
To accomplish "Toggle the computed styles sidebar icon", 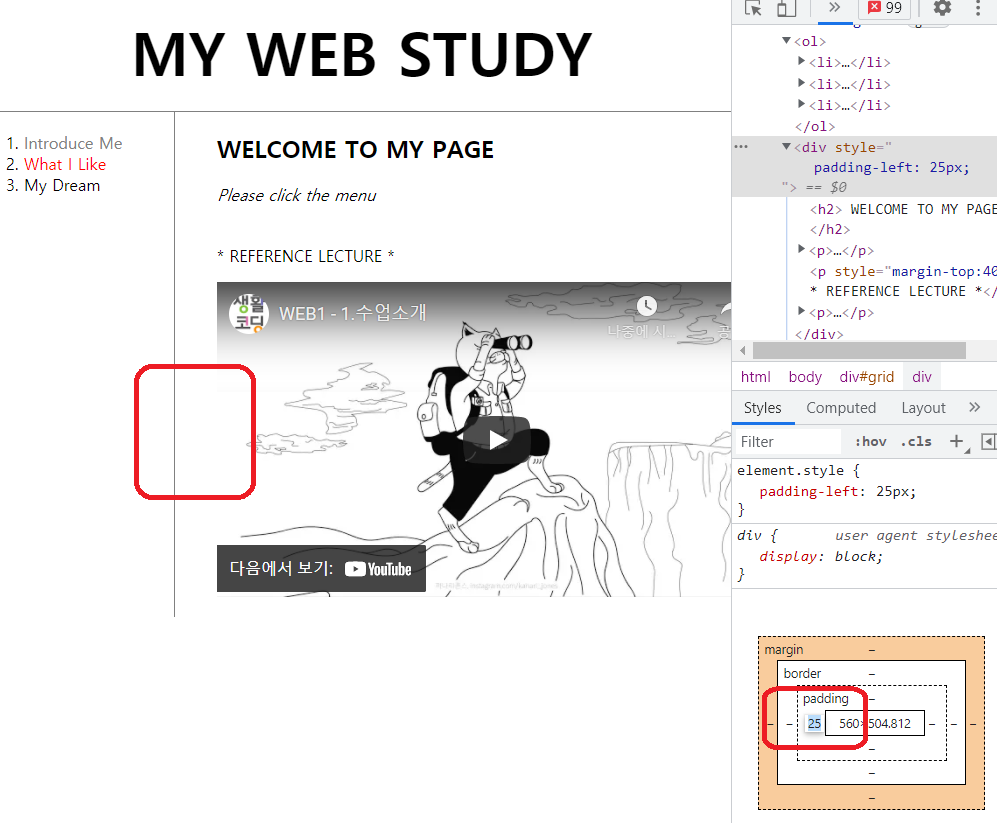I will pos(989,441).
